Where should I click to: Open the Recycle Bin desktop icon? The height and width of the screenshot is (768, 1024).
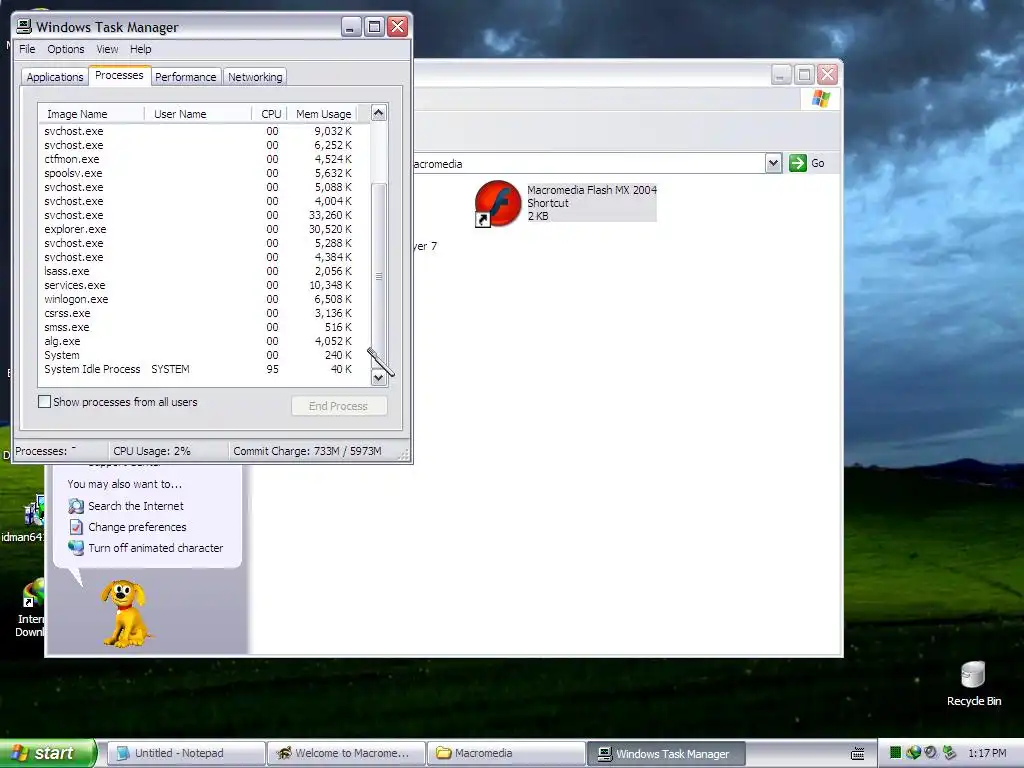(x=973, y=675)
